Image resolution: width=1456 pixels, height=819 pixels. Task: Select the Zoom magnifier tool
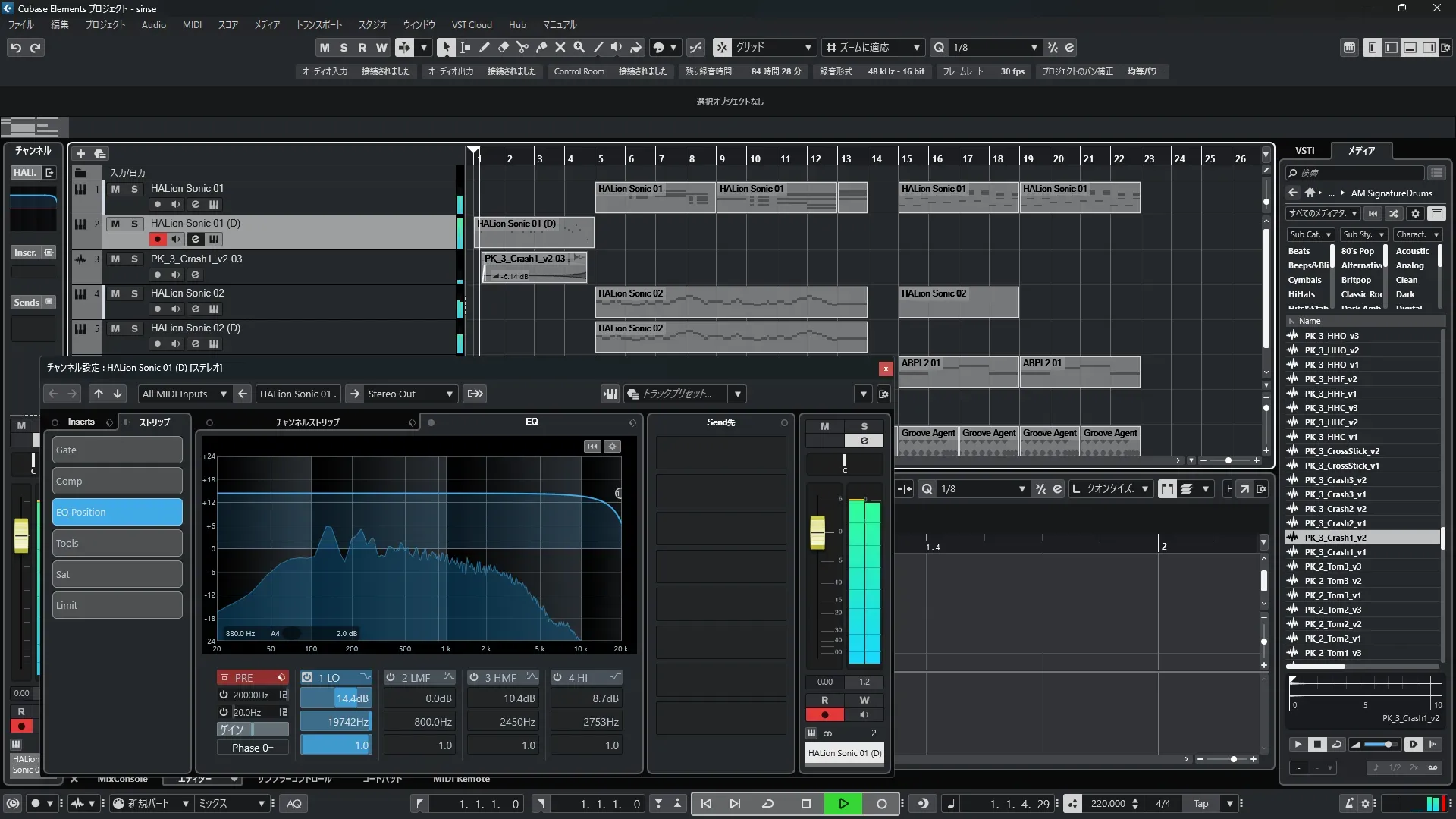coord(579,47)
